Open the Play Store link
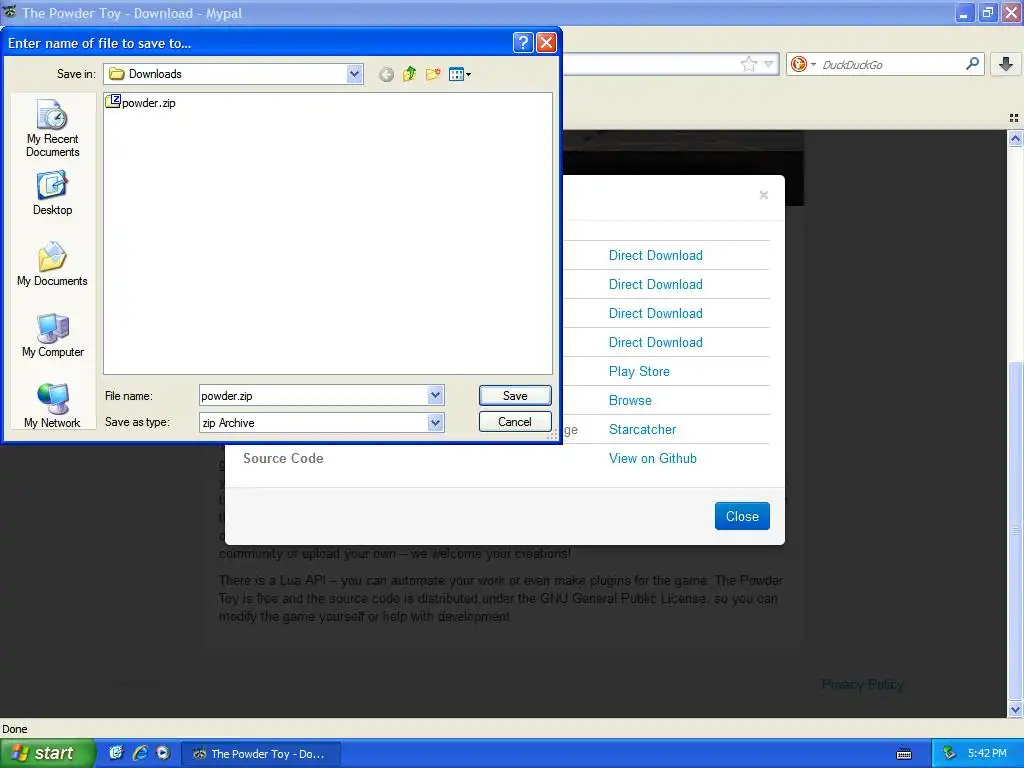 (639, 372)
